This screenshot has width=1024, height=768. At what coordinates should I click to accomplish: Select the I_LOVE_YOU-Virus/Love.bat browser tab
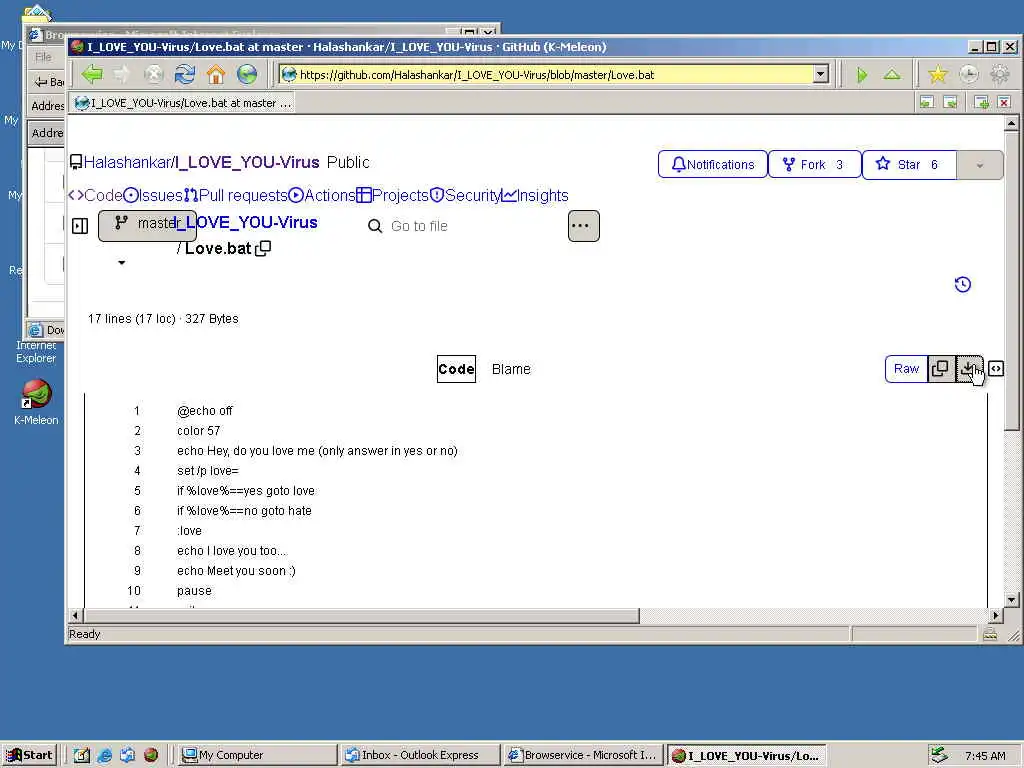click(x=183, y=103)
